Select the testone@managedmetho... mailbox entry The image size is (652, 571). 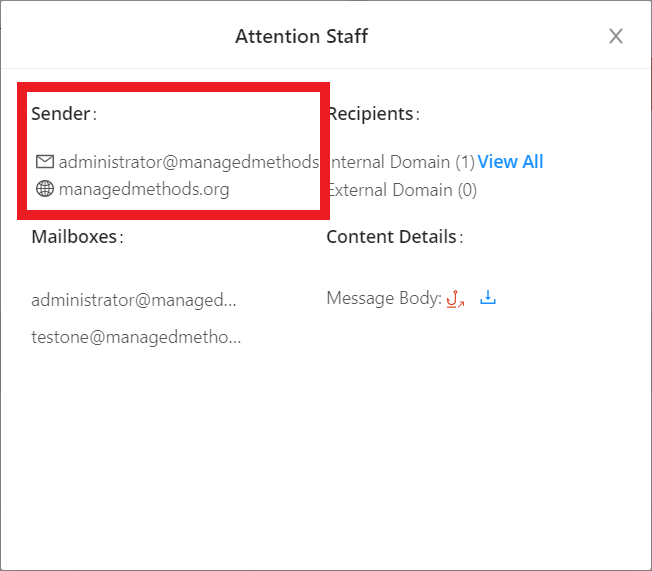[x=136, y=337]
